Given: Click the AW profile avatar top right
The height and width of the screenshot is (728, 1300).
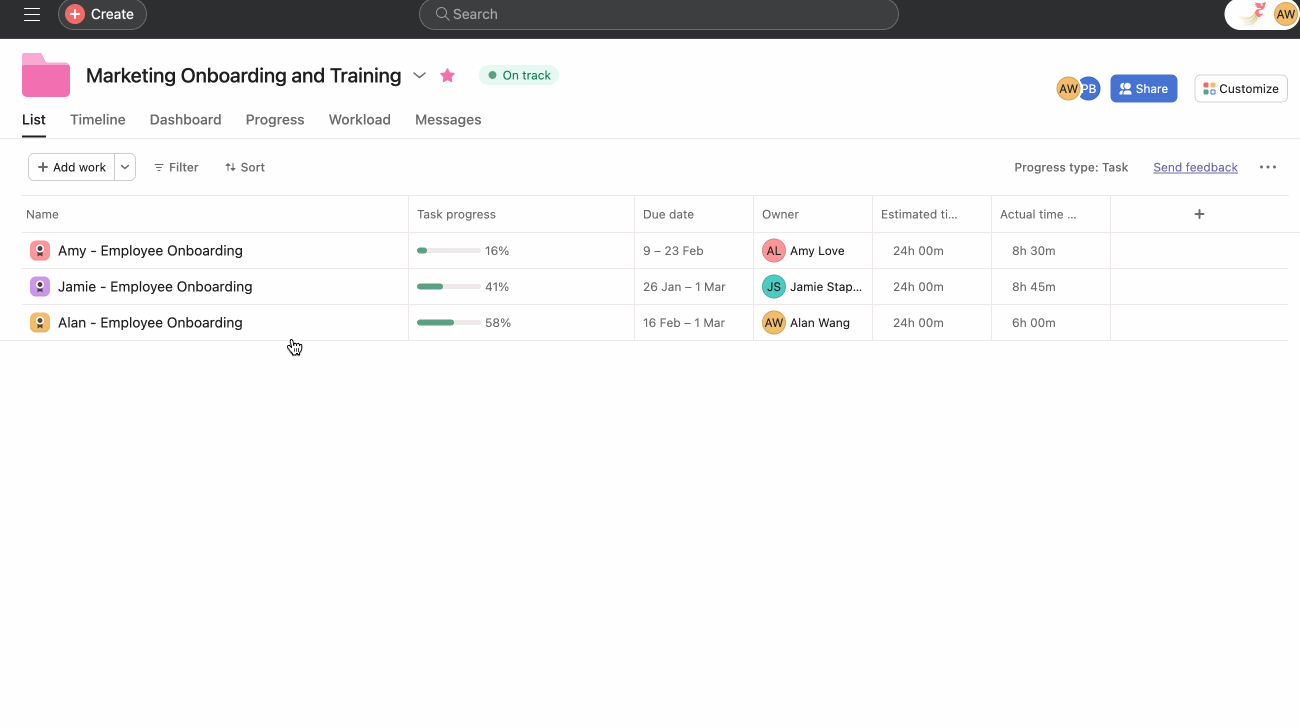Looking at the screenshot, I should tap(1284, 14).
